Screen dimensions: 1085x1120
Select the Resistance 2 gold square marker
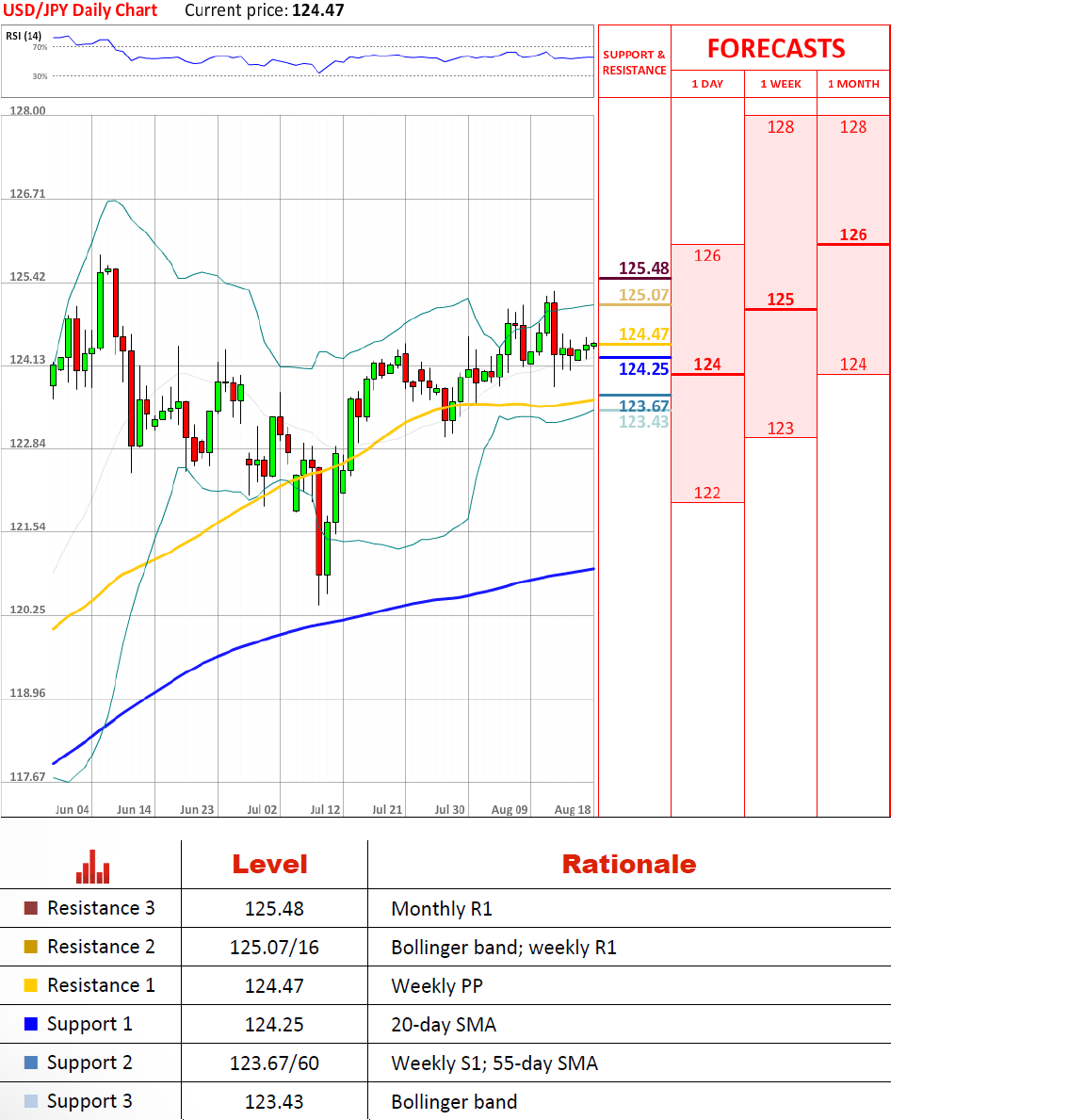tap(31, 947)
